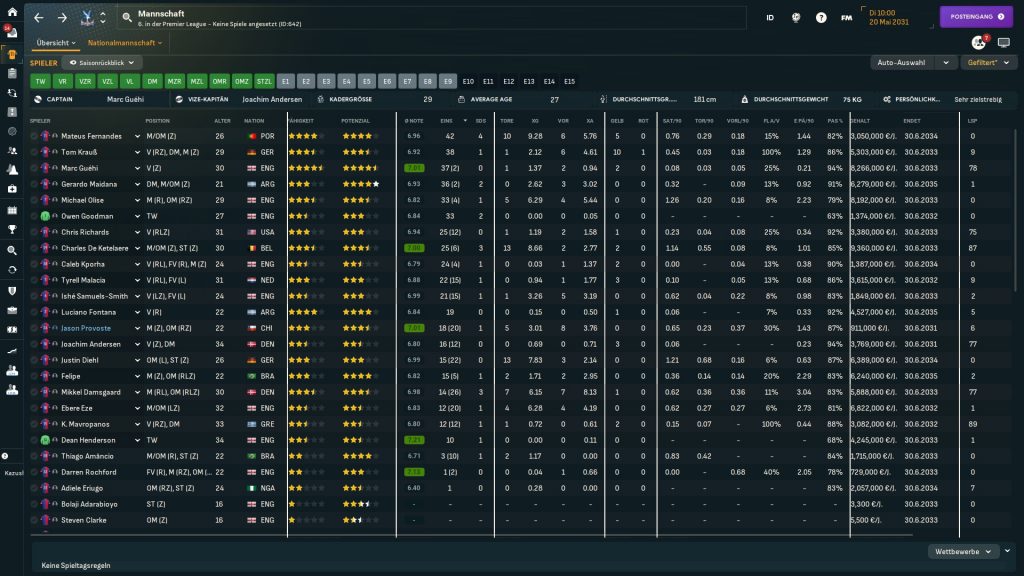The width and height of the screenshot is (1024, 576).
Task: Open Jason Provoste's player profile
Action: [85, 328]
